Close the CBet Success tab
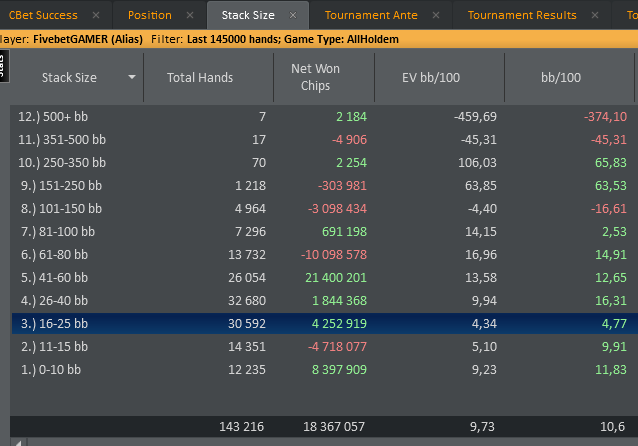The width and height of the screenshot is (638, 446). [95, 16]
